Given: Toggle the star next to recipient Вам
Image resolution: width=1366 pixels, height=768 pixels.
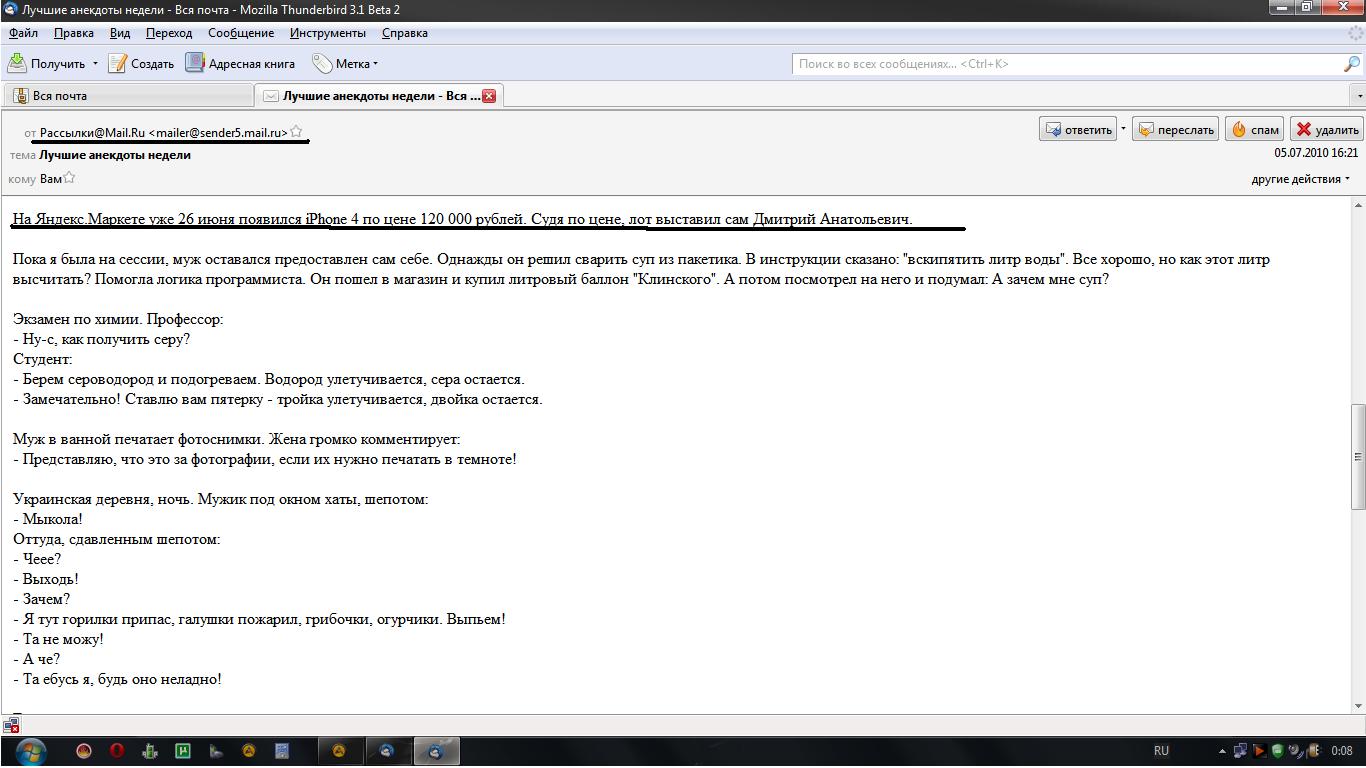Looking at the screenshot, I should pos(69,178).
